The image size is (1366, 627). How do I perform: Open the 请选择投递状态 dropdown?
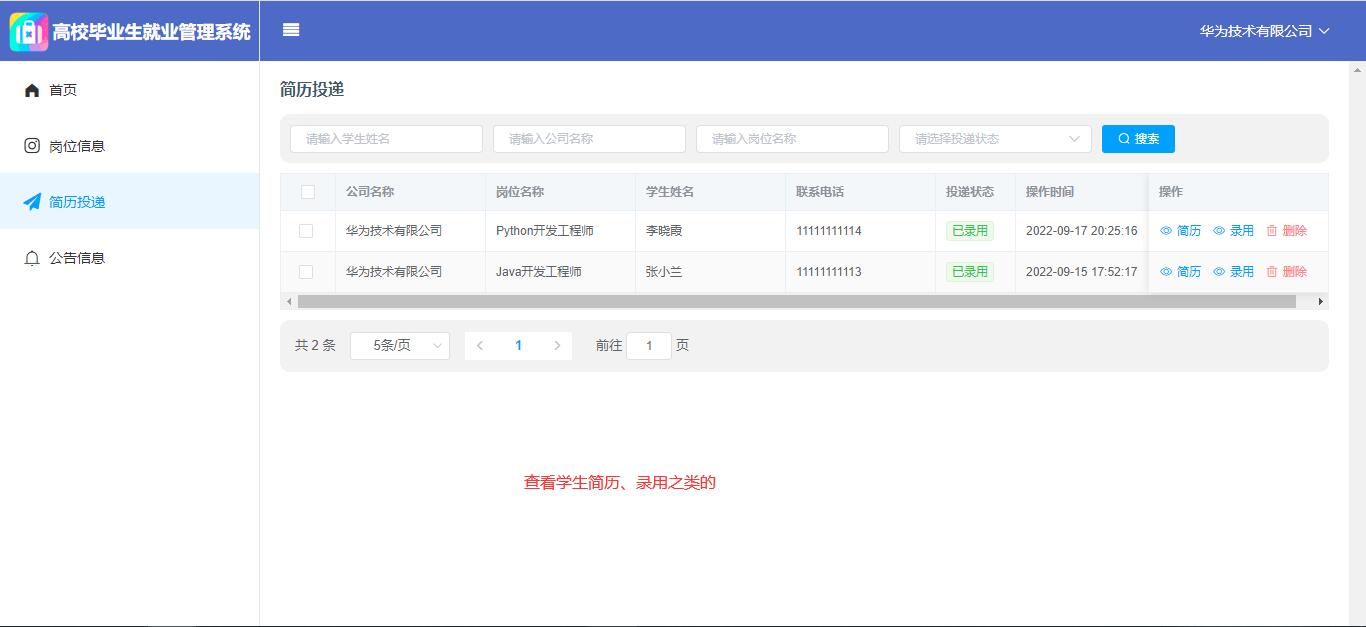994,139
